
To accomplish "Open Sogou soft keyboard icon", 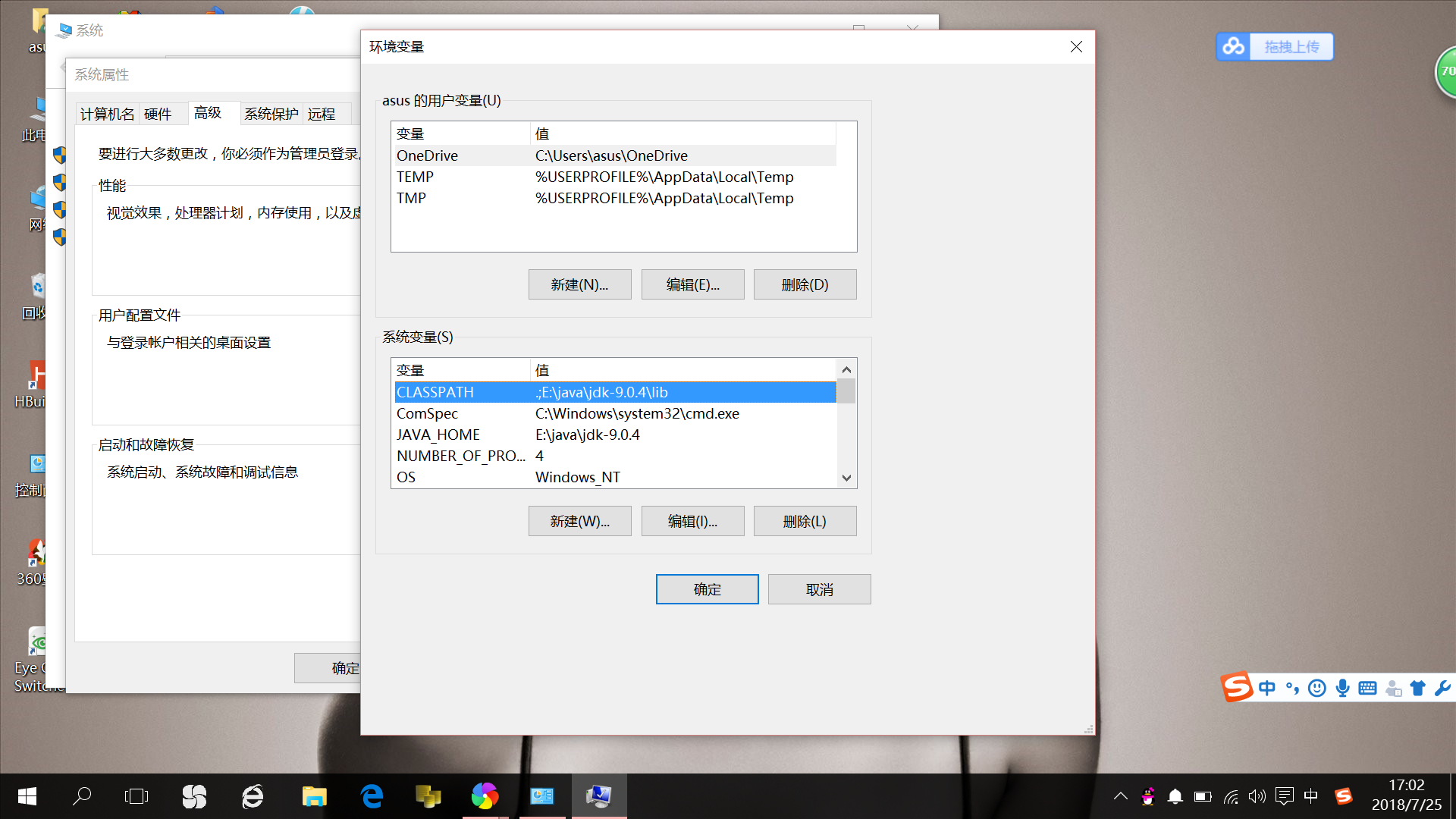I will click(x=1367, y=688).
